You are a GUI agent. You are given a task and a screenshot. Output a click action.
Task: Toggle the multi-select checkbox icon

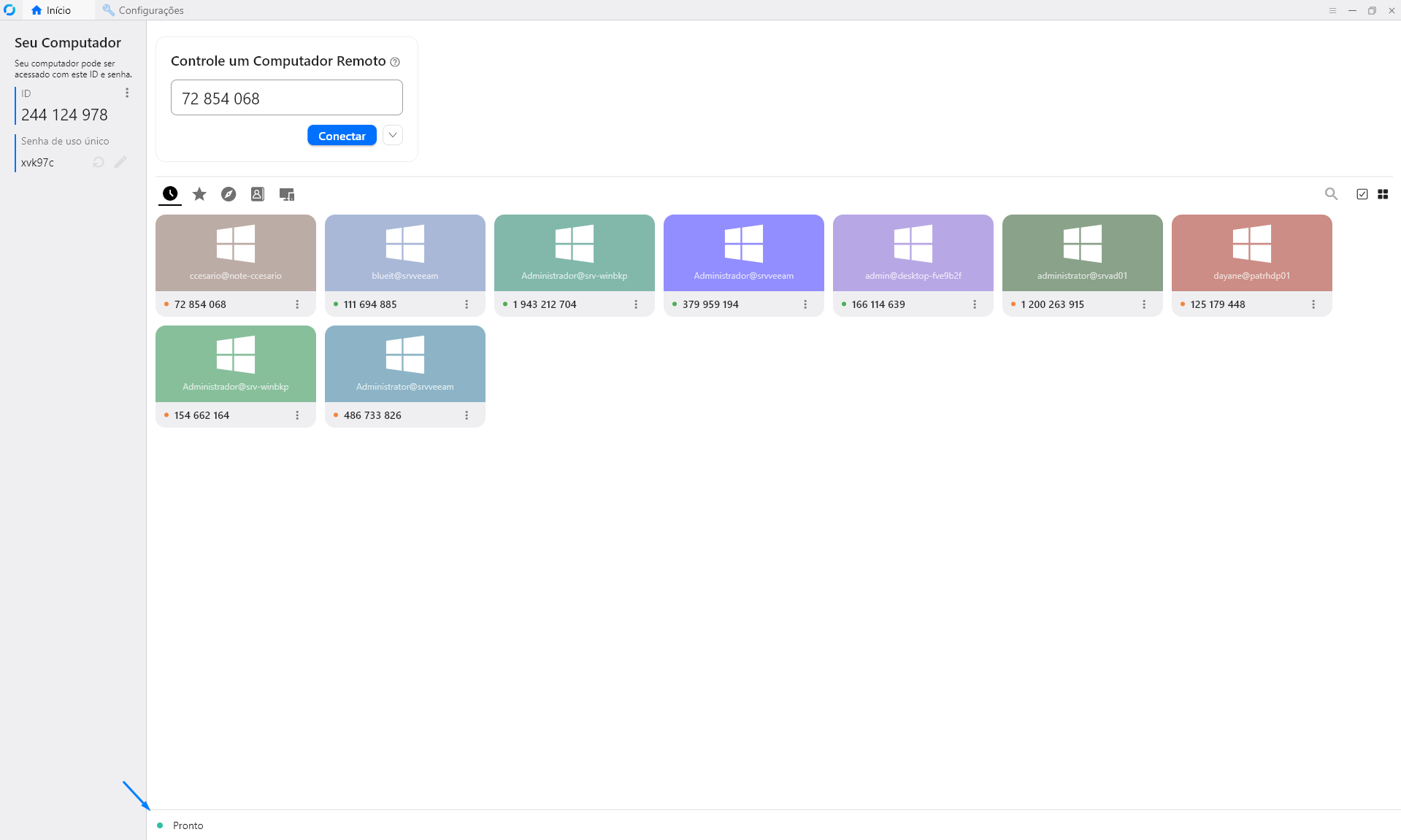(1362, 194)
